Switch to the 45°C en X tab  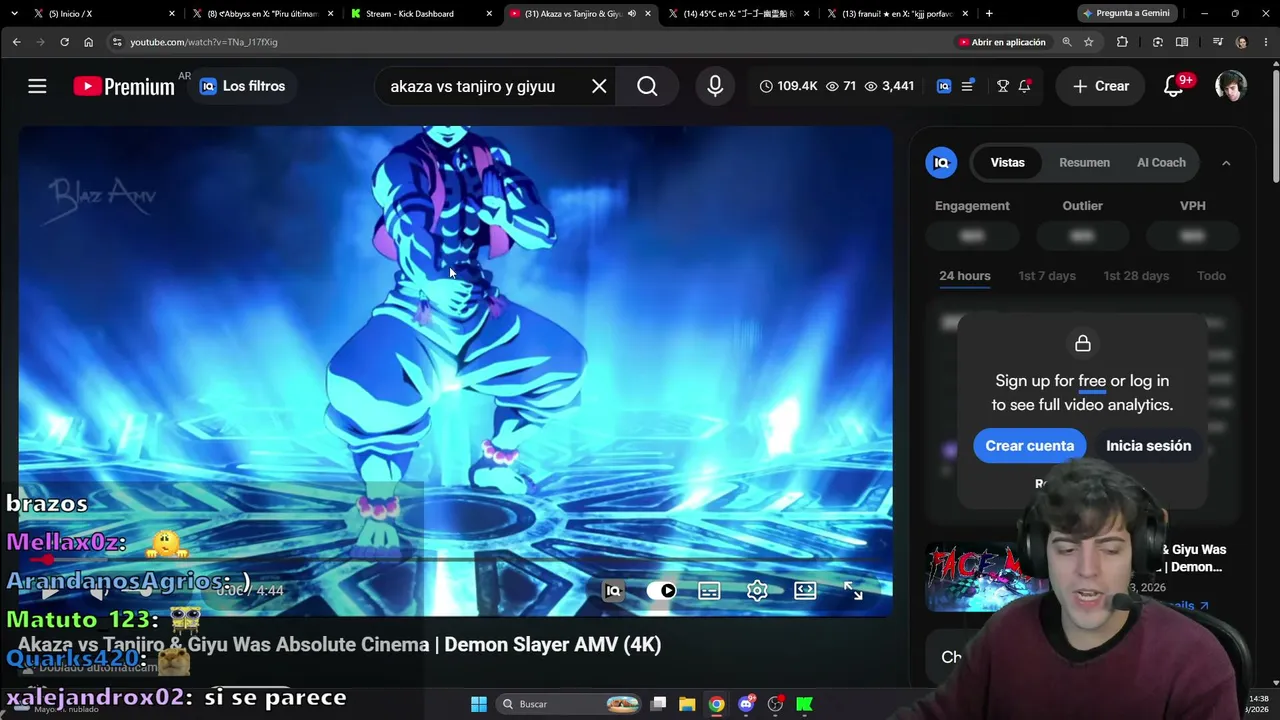[x=739, y=14]
